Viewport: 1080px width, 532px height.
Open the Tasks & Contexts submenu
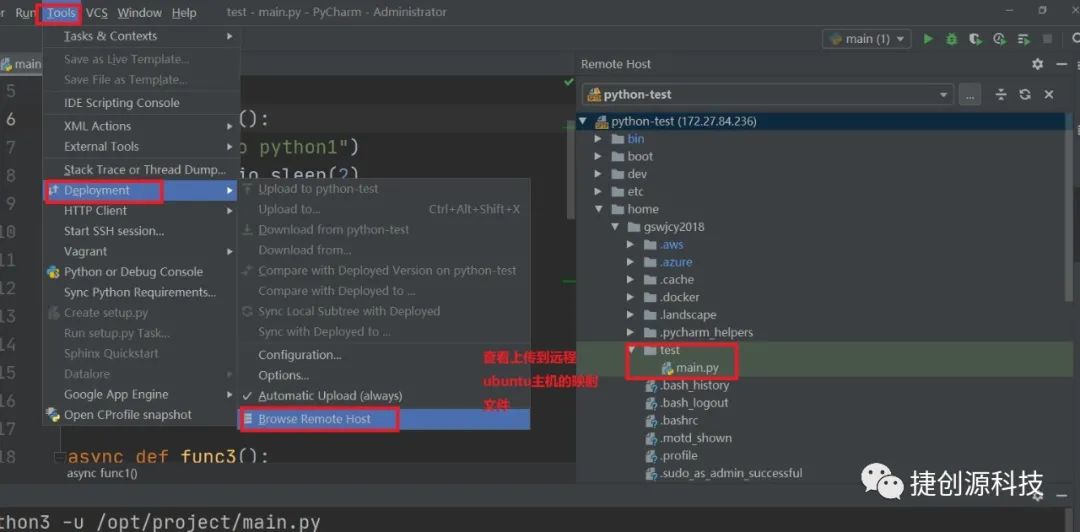(141, 36)
